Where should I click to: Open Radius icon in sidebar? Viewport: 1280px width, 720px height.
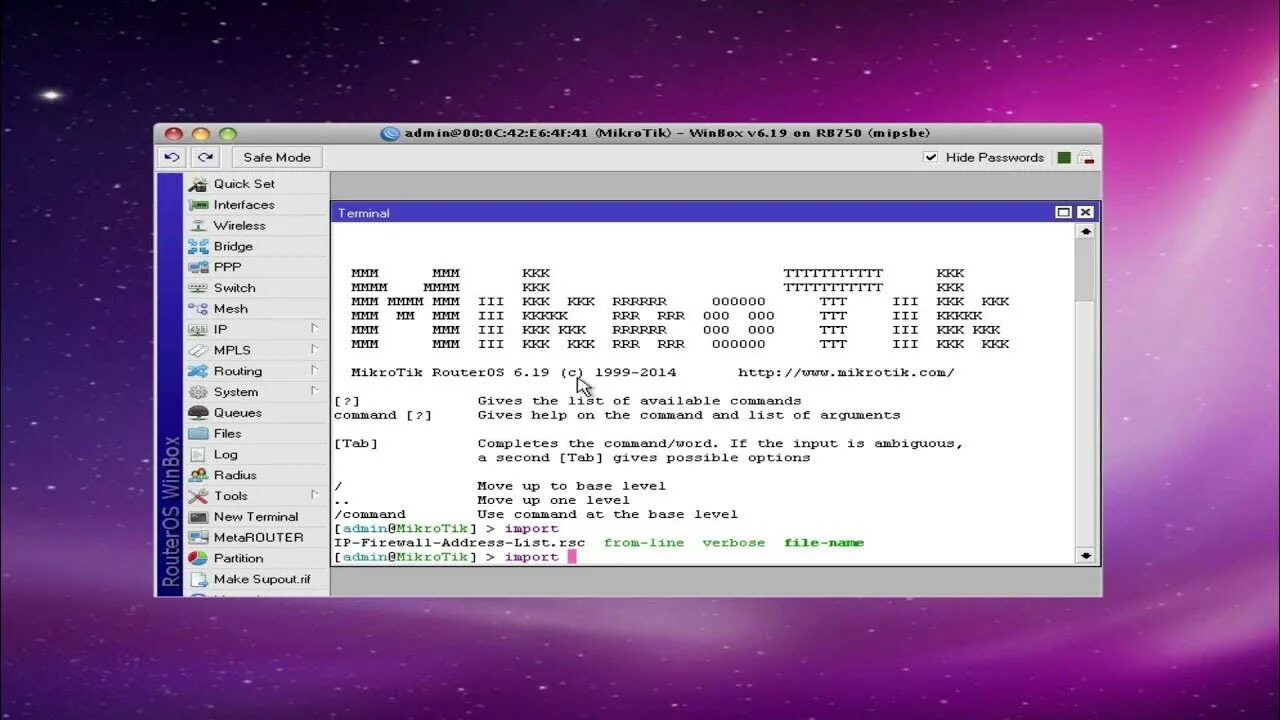pos(198,475)
